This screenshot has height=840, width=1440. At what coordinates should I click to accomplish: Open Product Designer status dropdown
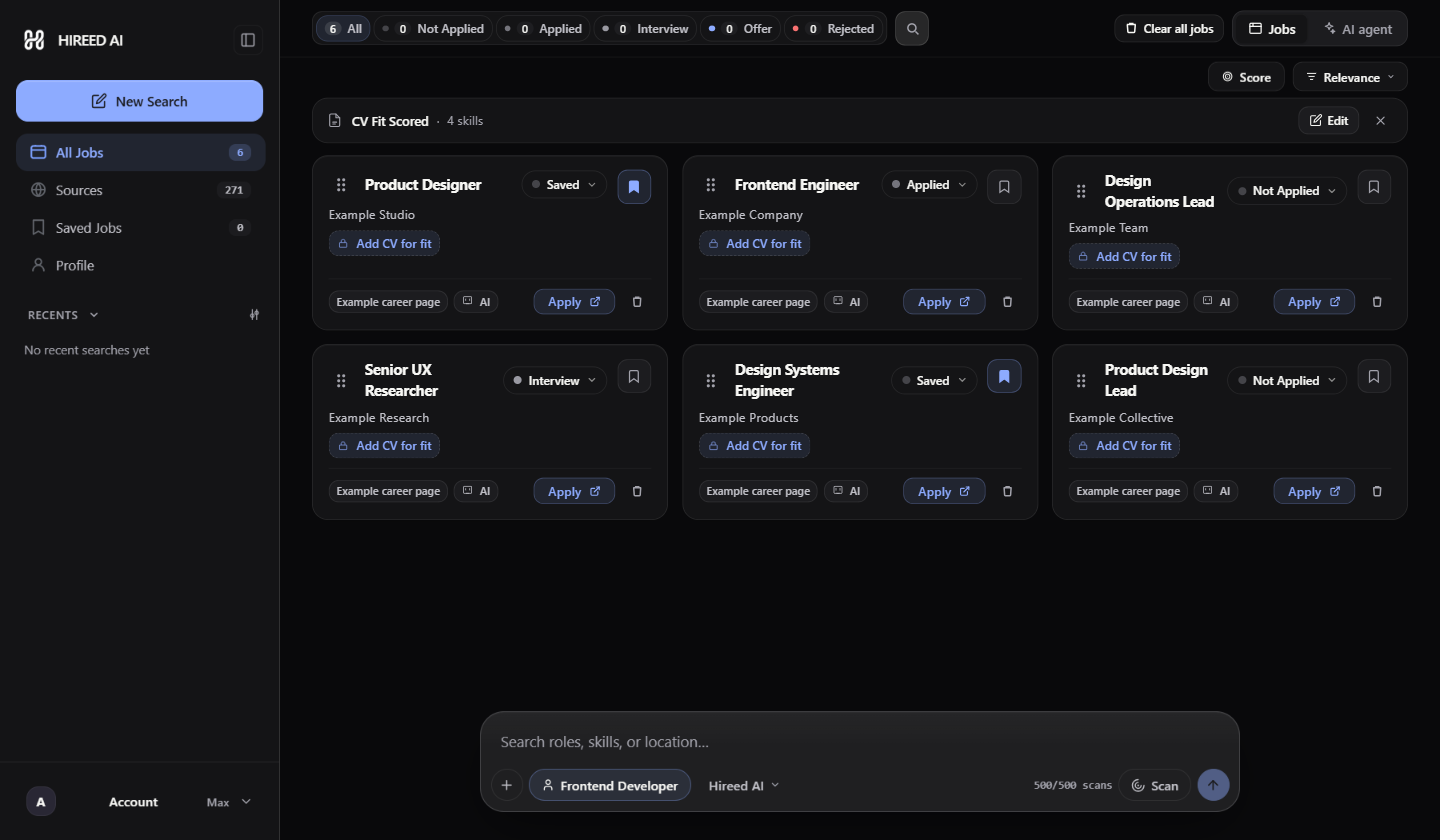point(564,185)
